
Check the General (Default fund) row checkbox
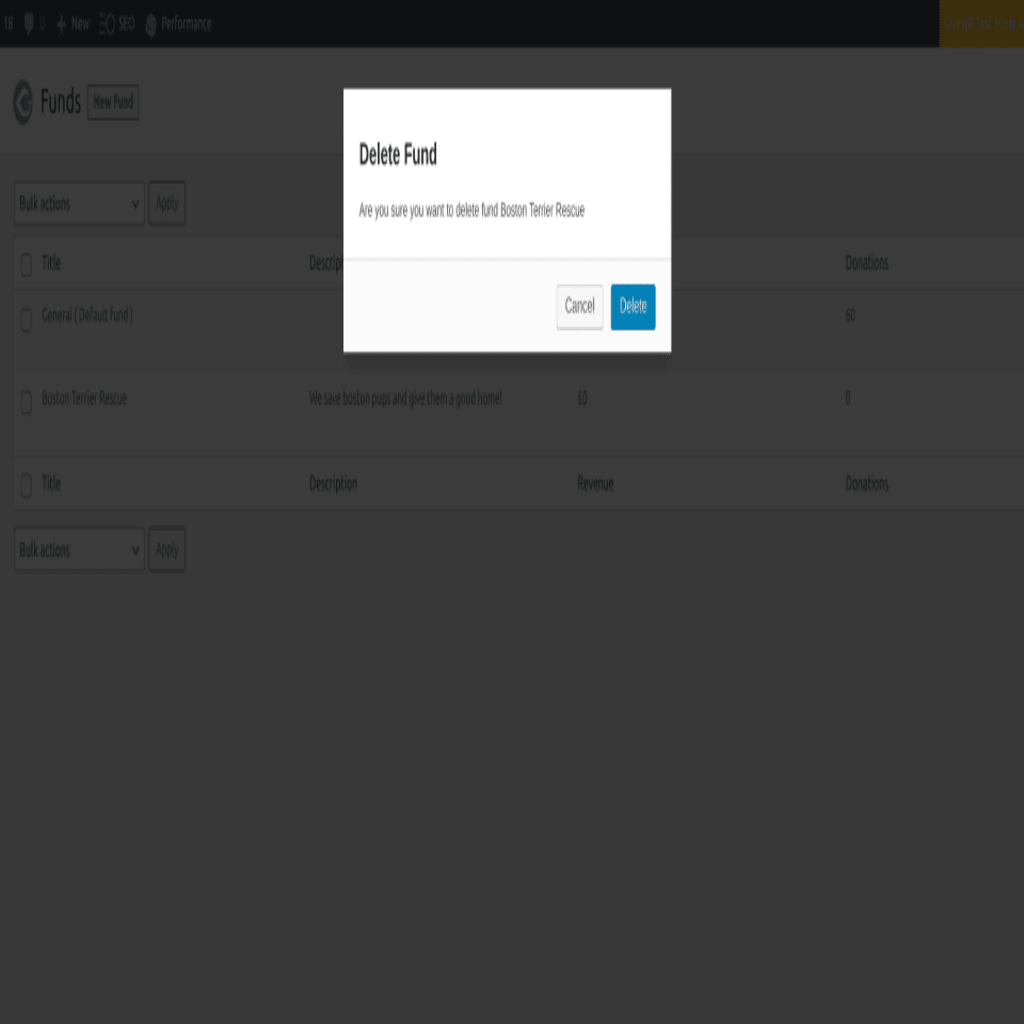tap(26, 320)
